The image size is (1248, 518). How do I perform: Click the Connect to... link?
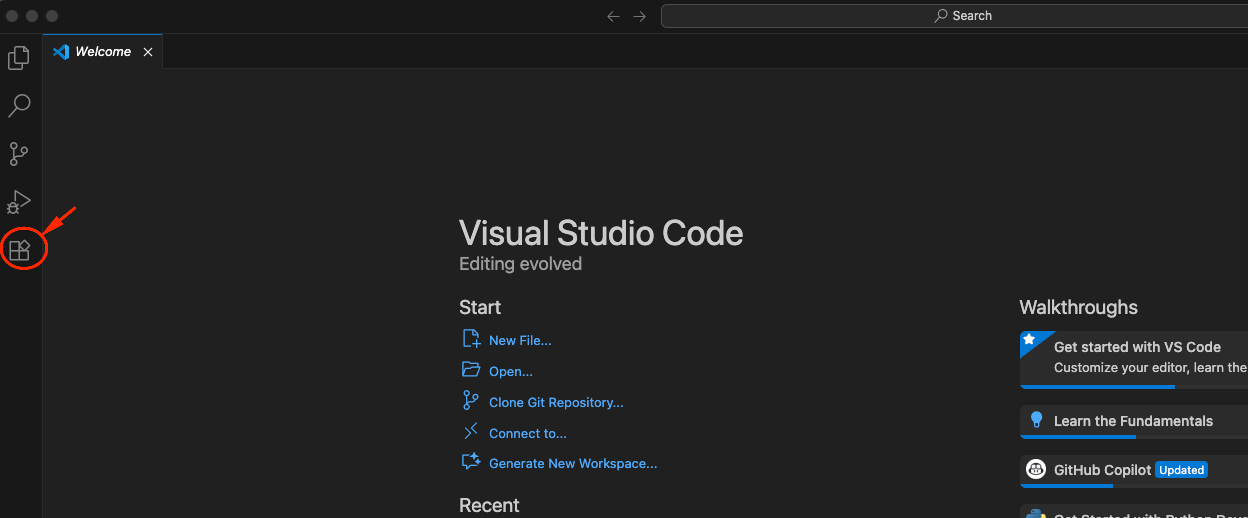(528, 434)
